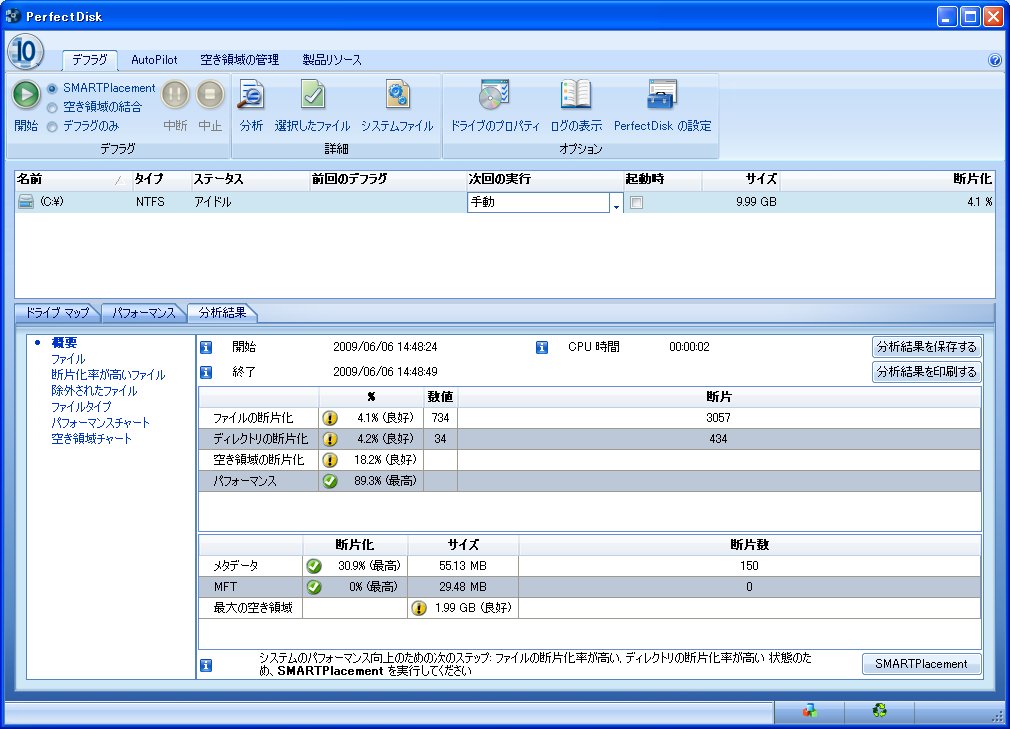Open パフォーマンス tab
Screen dimensions: 1010x729
pyautogui.click(x=144, y=313)
